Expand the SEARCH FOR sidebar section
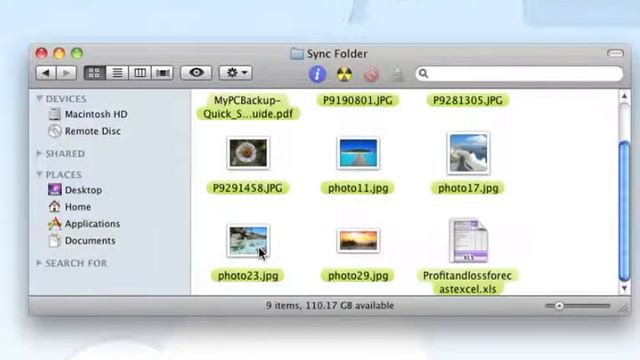 click(x=39, y=263)
